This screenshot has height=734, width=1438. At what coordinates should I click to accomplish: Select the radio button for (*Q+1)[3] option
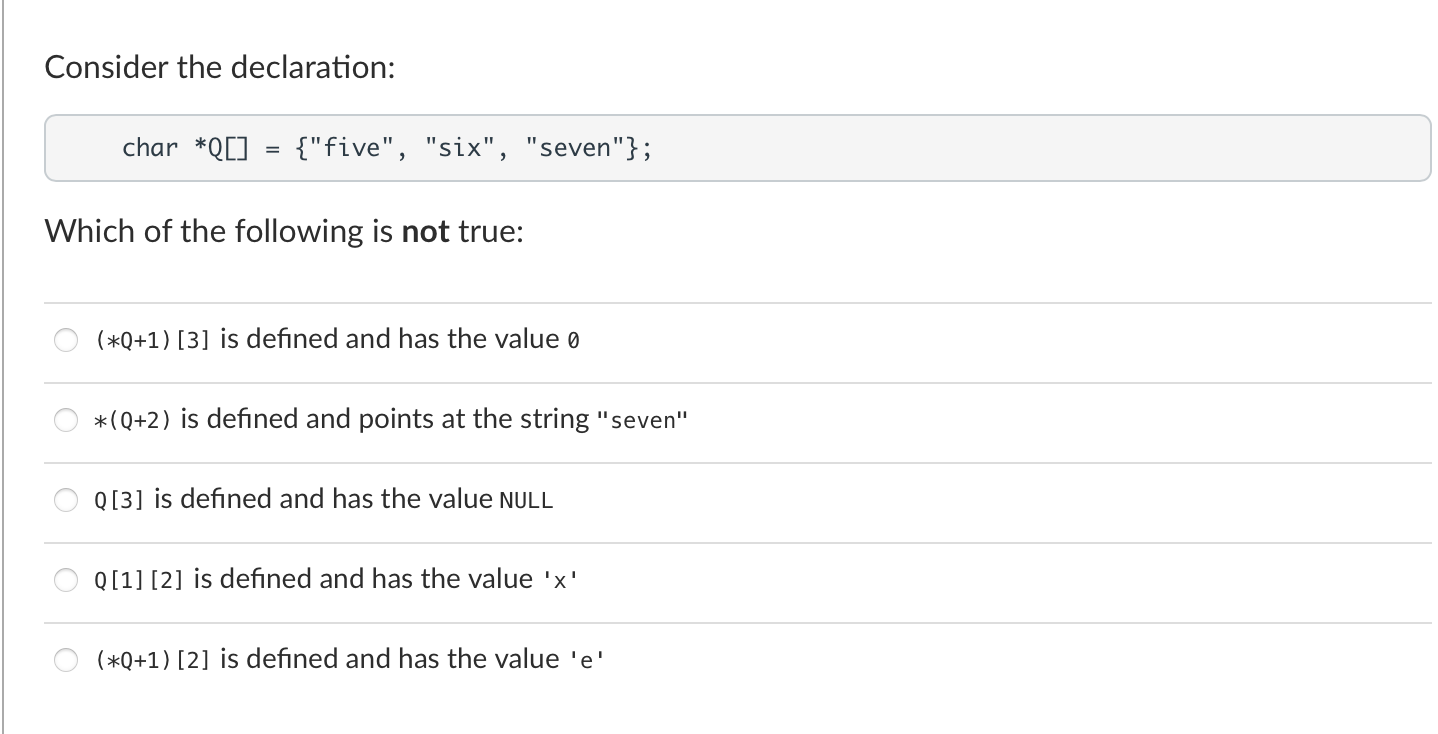(x=66, y=341)
